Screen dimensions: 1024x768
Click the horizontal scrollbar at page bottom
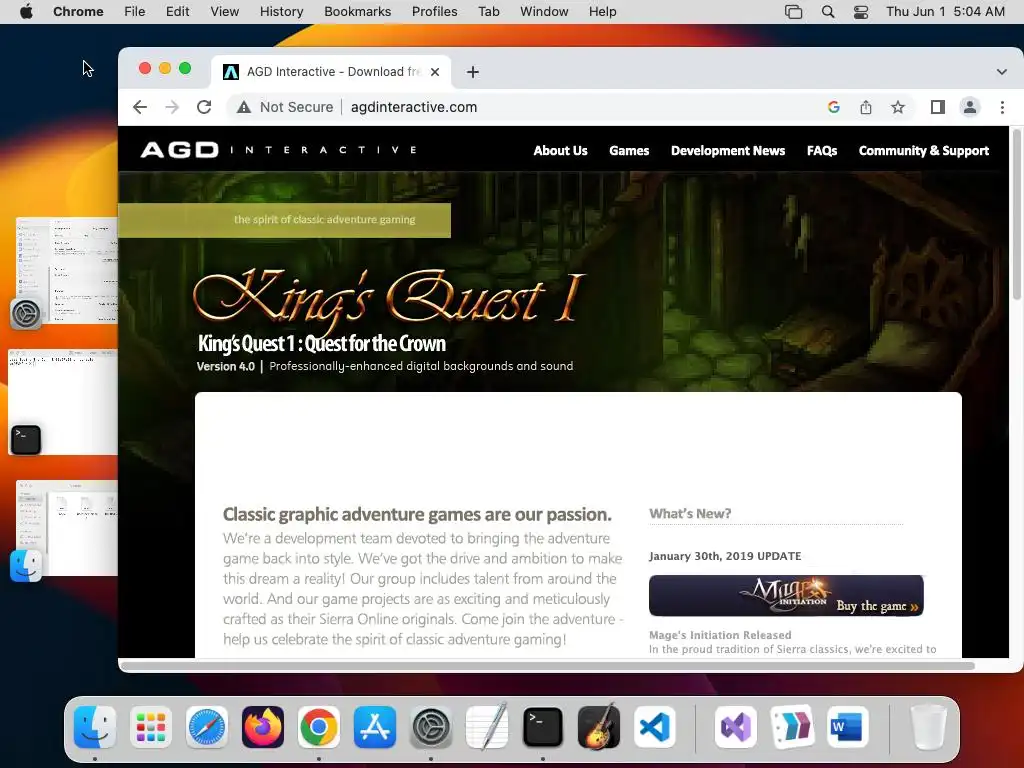pos(547,666)
